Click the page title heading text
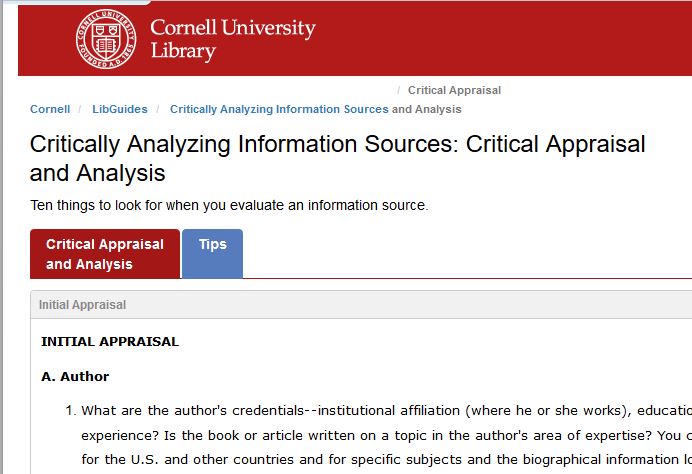 pos(337,158)
